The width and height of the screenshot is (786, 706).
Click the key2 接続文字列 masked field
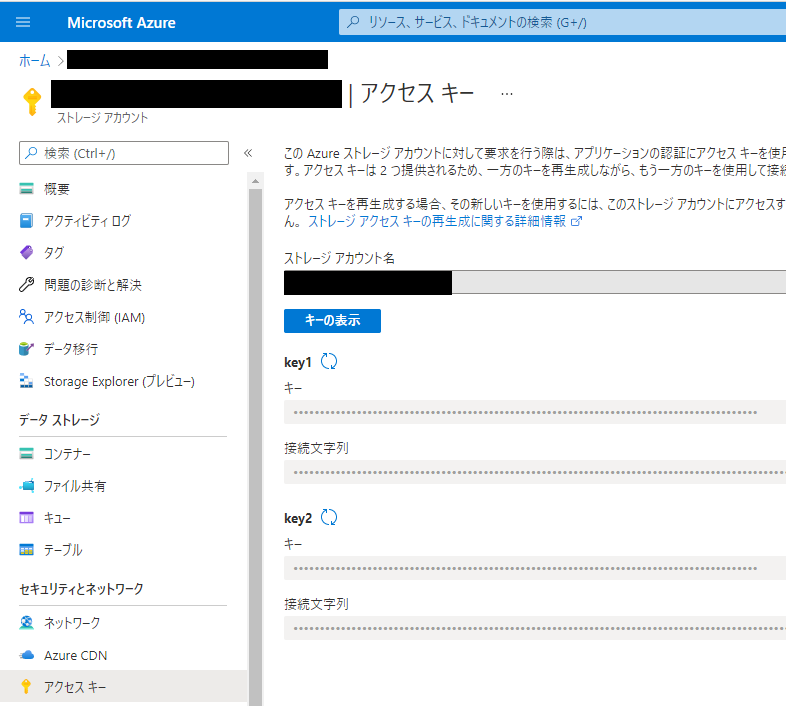[535, 628]
